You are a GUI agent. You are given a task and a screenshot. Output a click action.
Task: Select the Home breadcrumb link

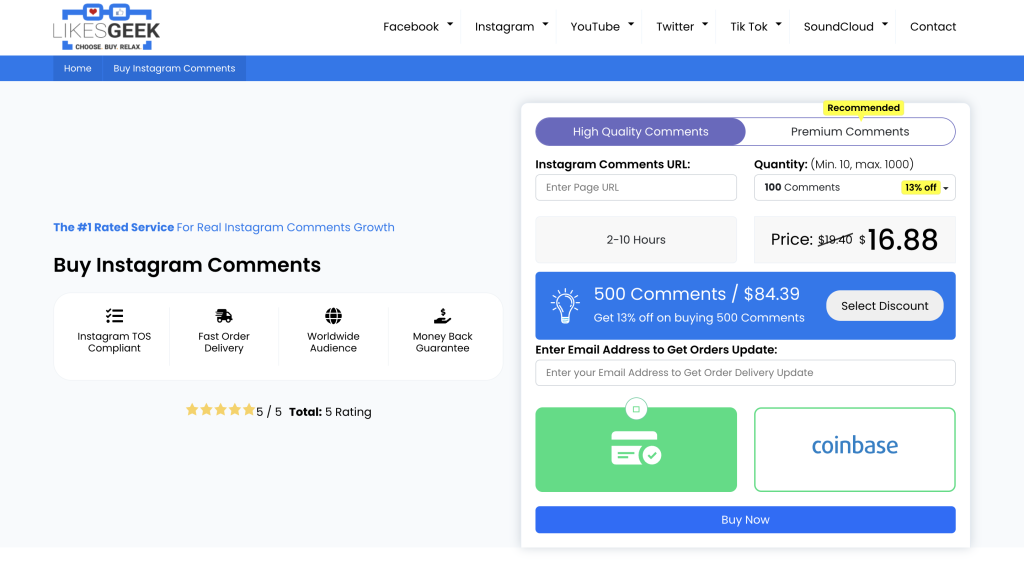pyautogui.click(x=77, y=68)
